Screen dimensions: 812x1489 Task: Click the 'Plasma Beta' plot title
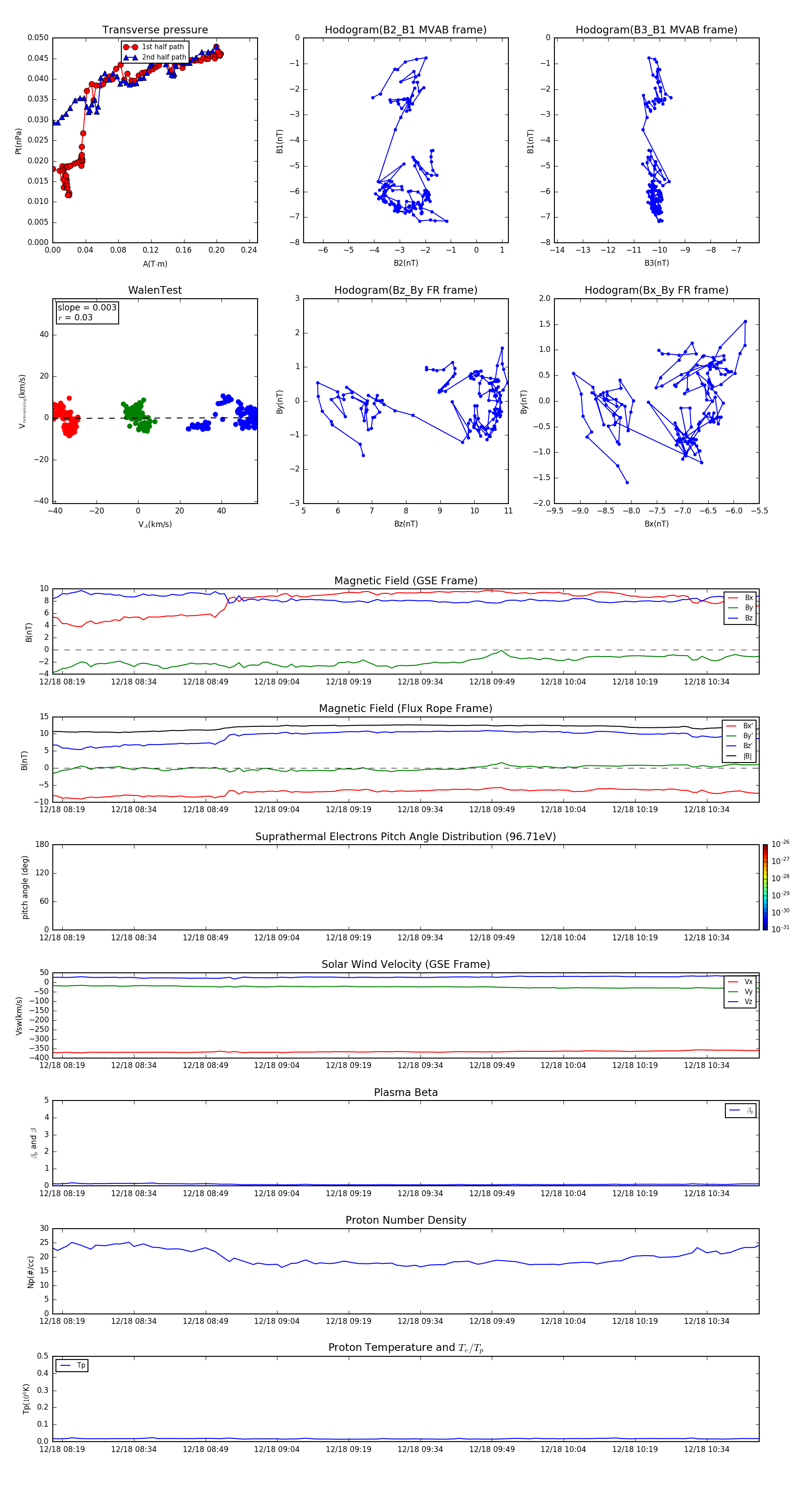[x=406, y=1093]
